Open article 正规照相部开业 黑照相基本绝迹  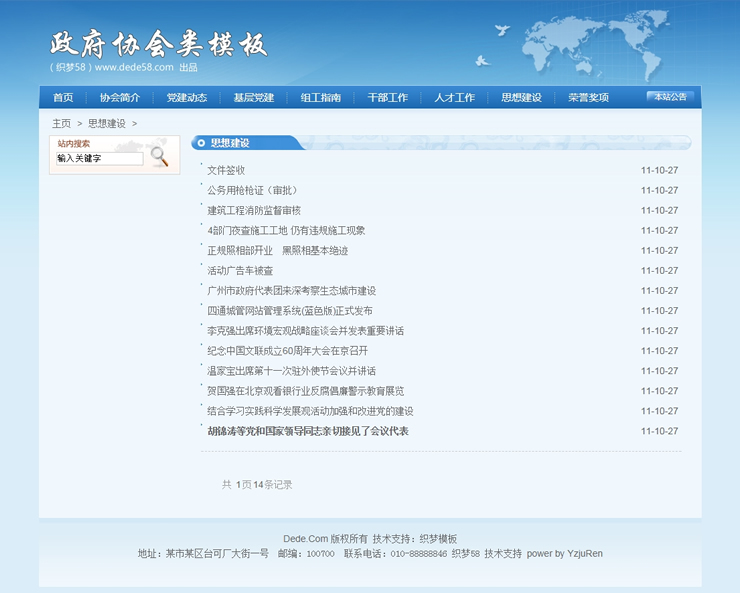click(277, 251)
